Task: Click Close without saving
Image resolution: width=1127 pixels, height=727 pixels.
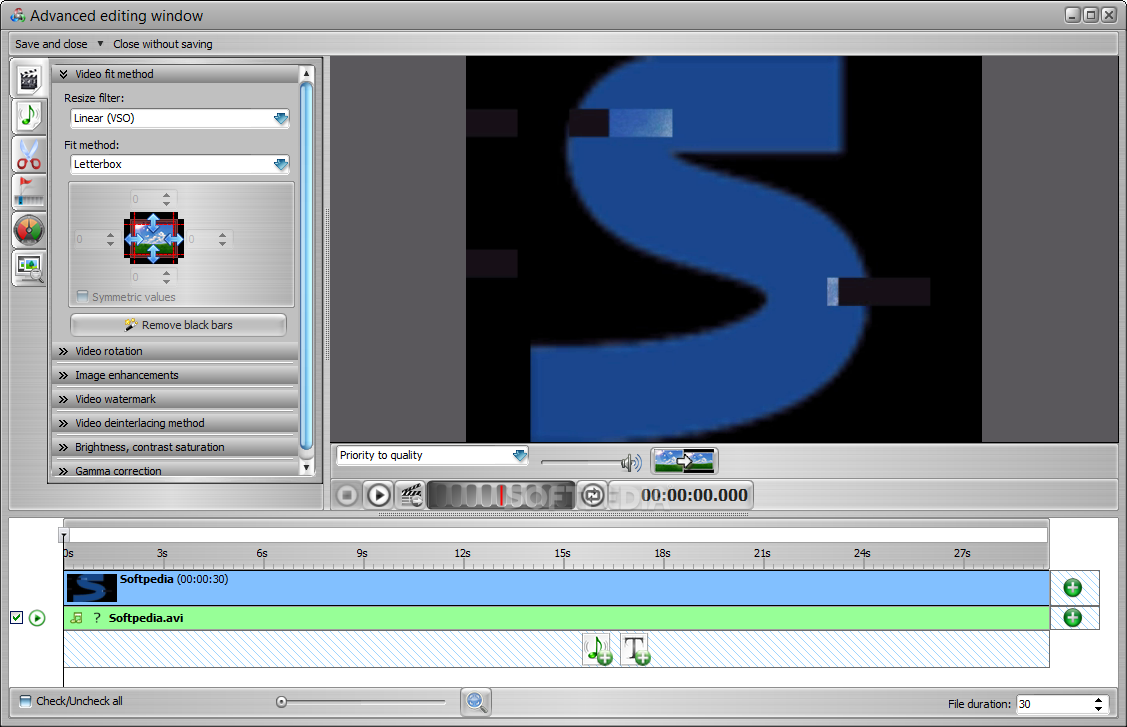Action: [162, 44]
